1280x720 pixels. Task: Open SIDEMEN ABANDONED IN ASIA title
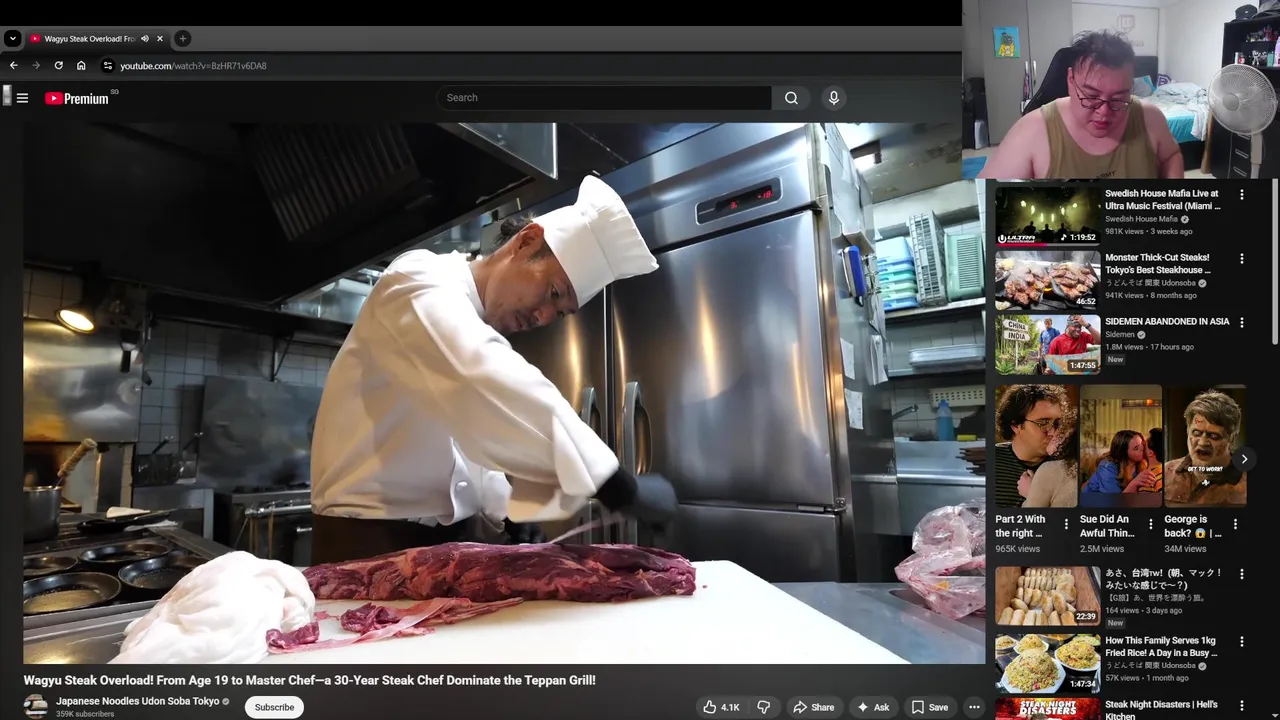point(1167,322)
